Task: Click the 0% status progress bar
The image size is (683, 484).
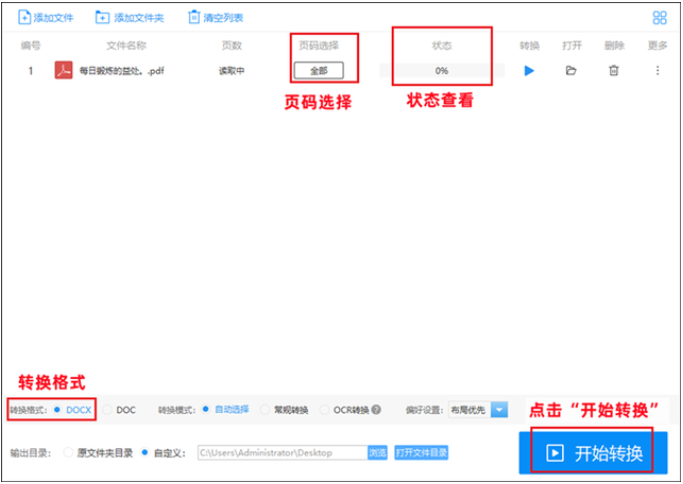Action: click(442, 70)
